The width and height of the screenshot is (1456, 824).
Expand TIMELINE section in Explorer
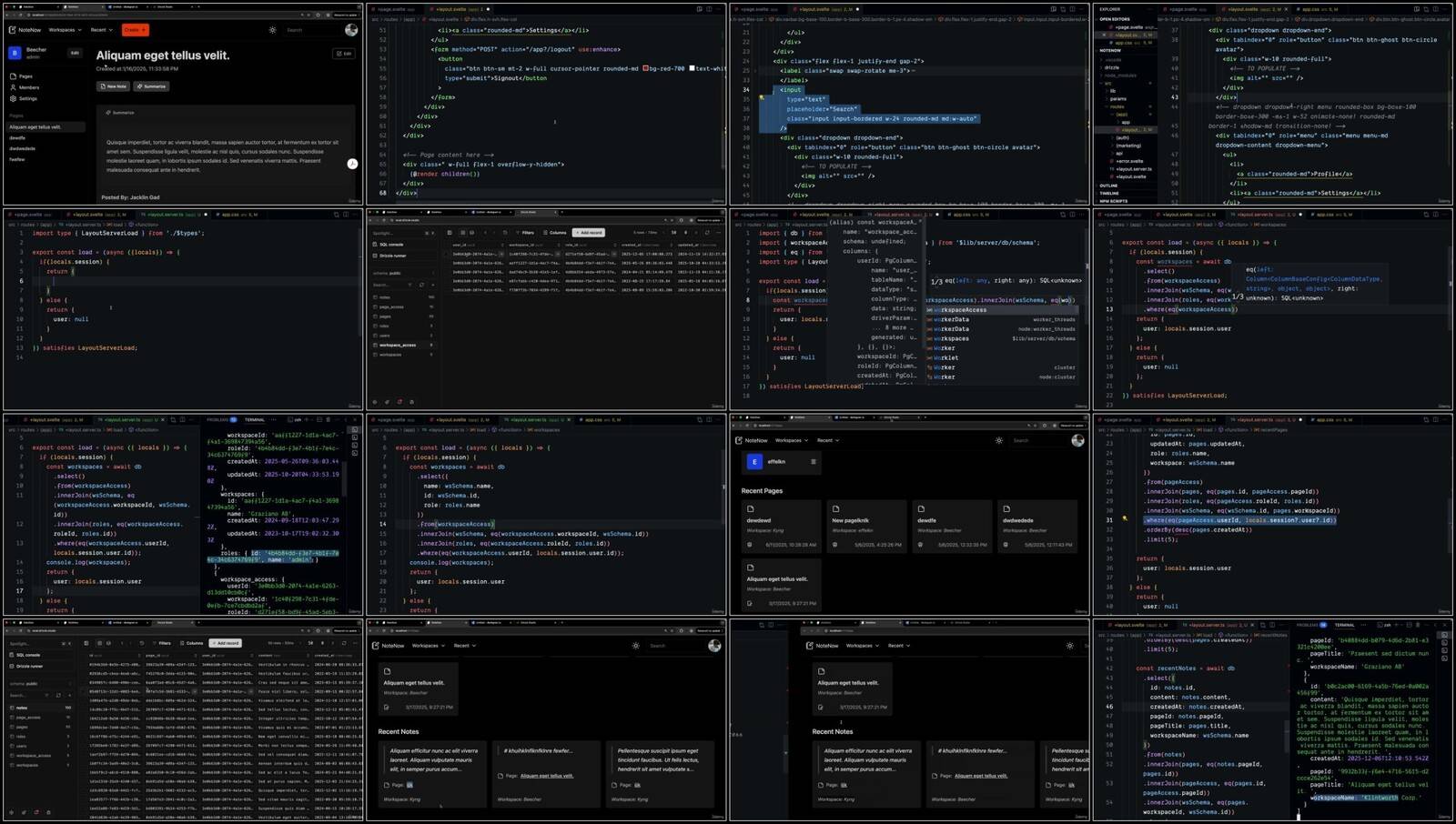pyautogui.click(x=1109, y=194)
